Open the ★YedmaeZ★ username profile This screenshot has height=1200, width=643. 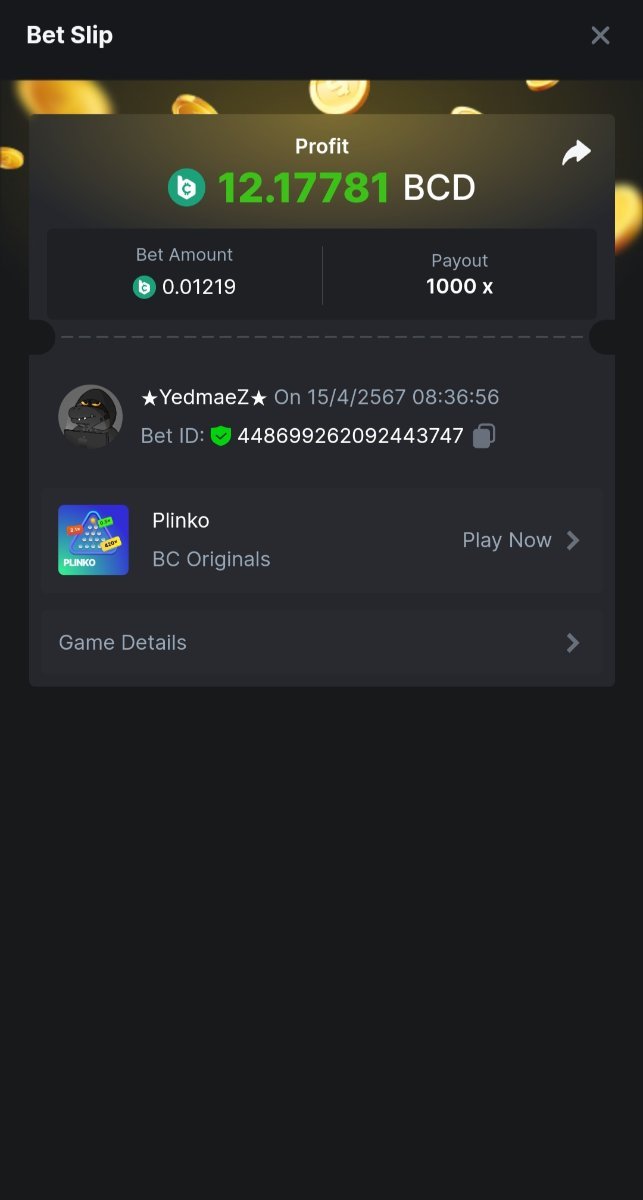click(x=204, y=397)
